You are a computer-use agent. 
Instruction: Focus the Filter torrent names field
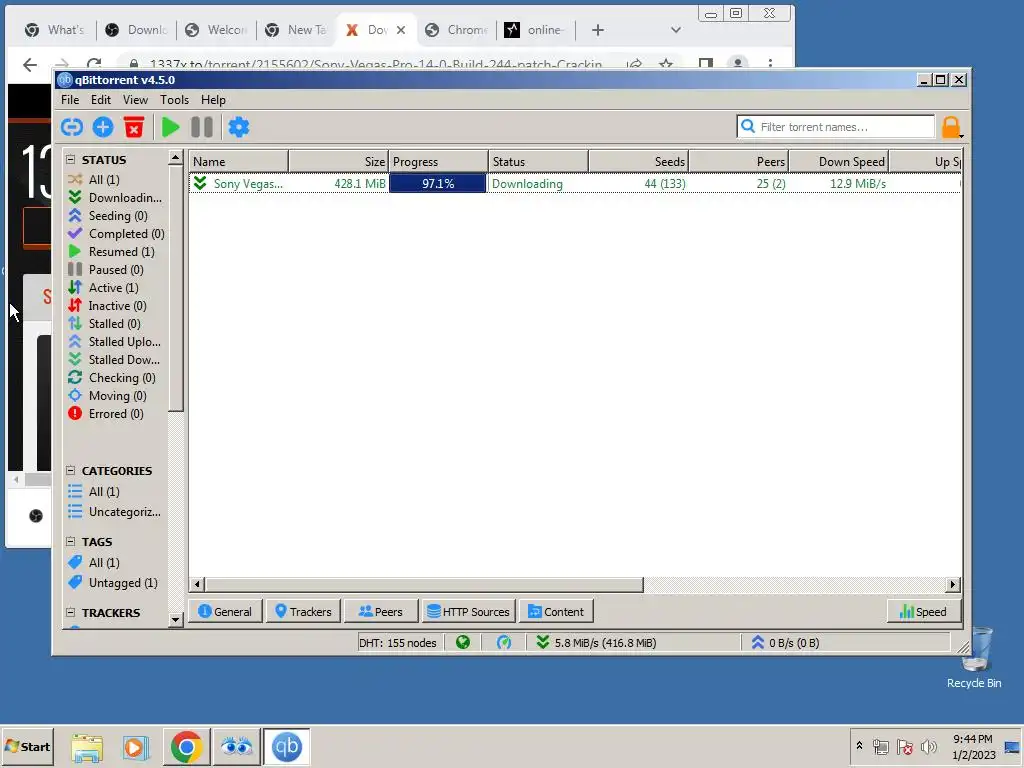pos(836,127)
